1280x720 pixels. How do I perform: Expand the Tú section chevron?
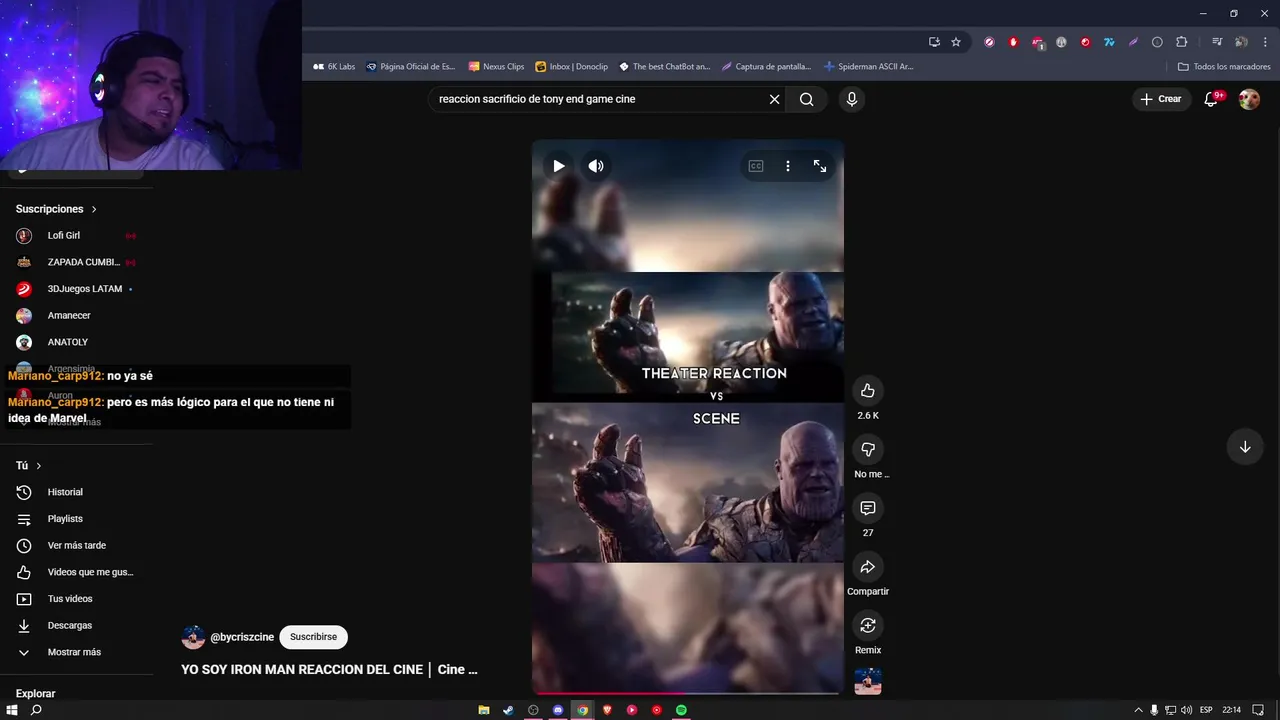coord(39,466)
